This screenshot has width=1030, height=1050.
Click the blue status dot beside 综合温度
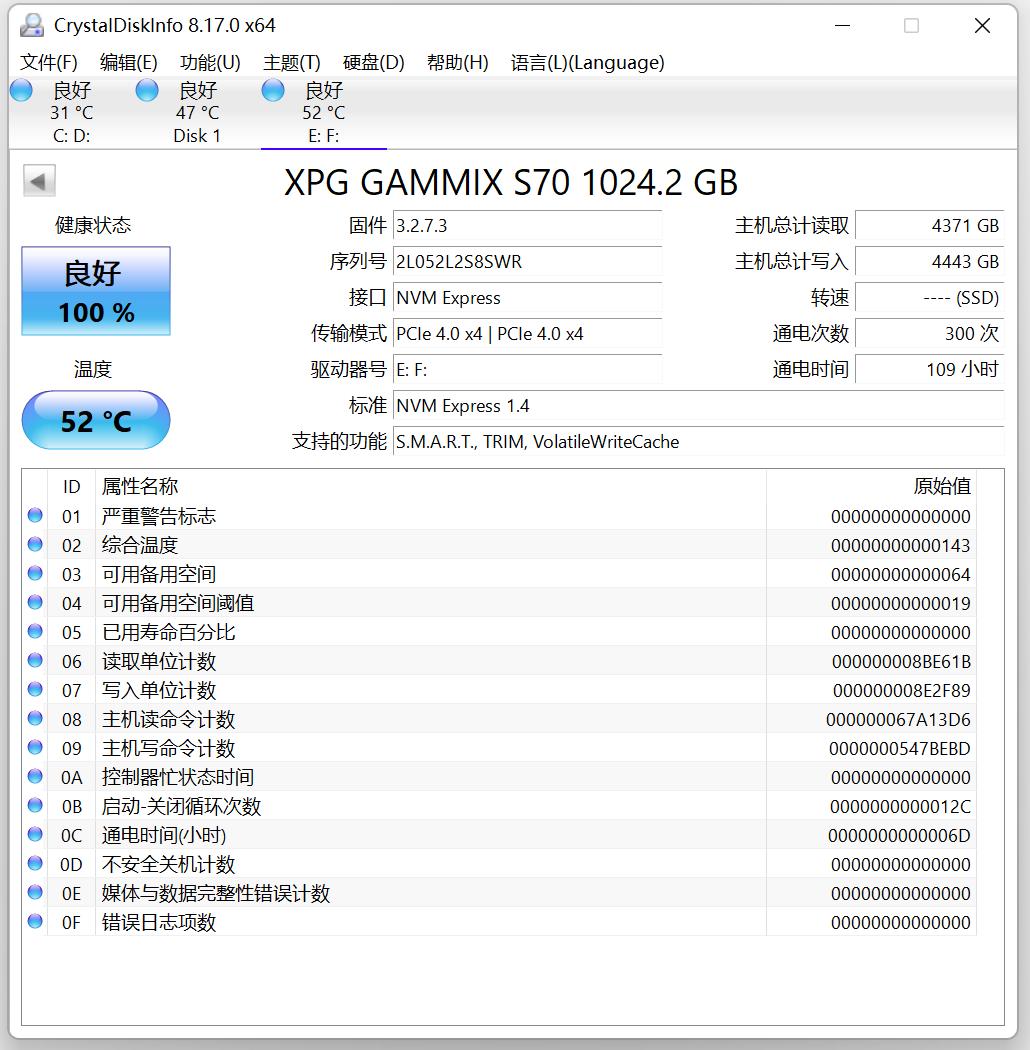point(35,544)
